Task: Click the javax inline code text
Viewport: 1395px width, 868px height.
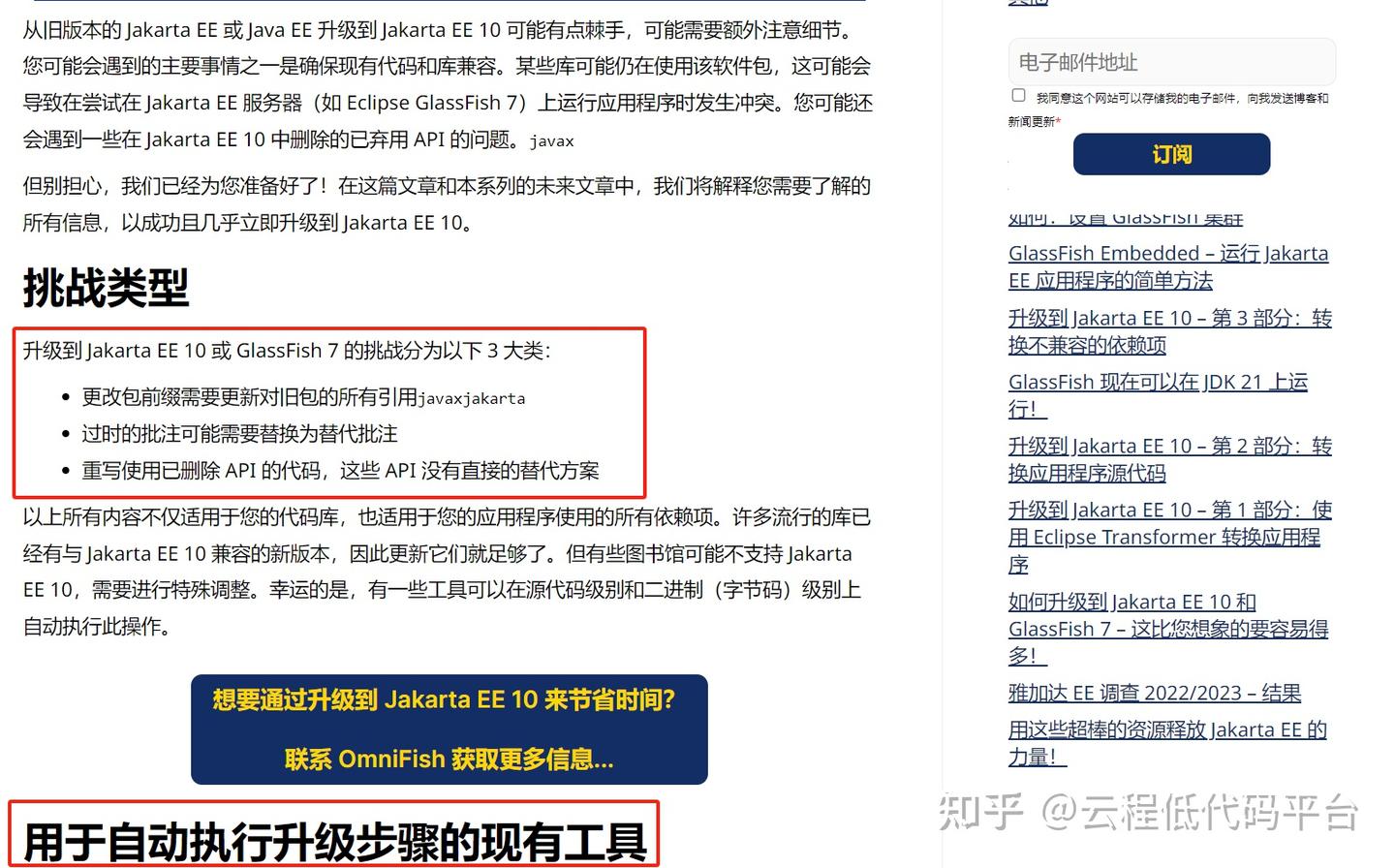Action: point(552,141)
